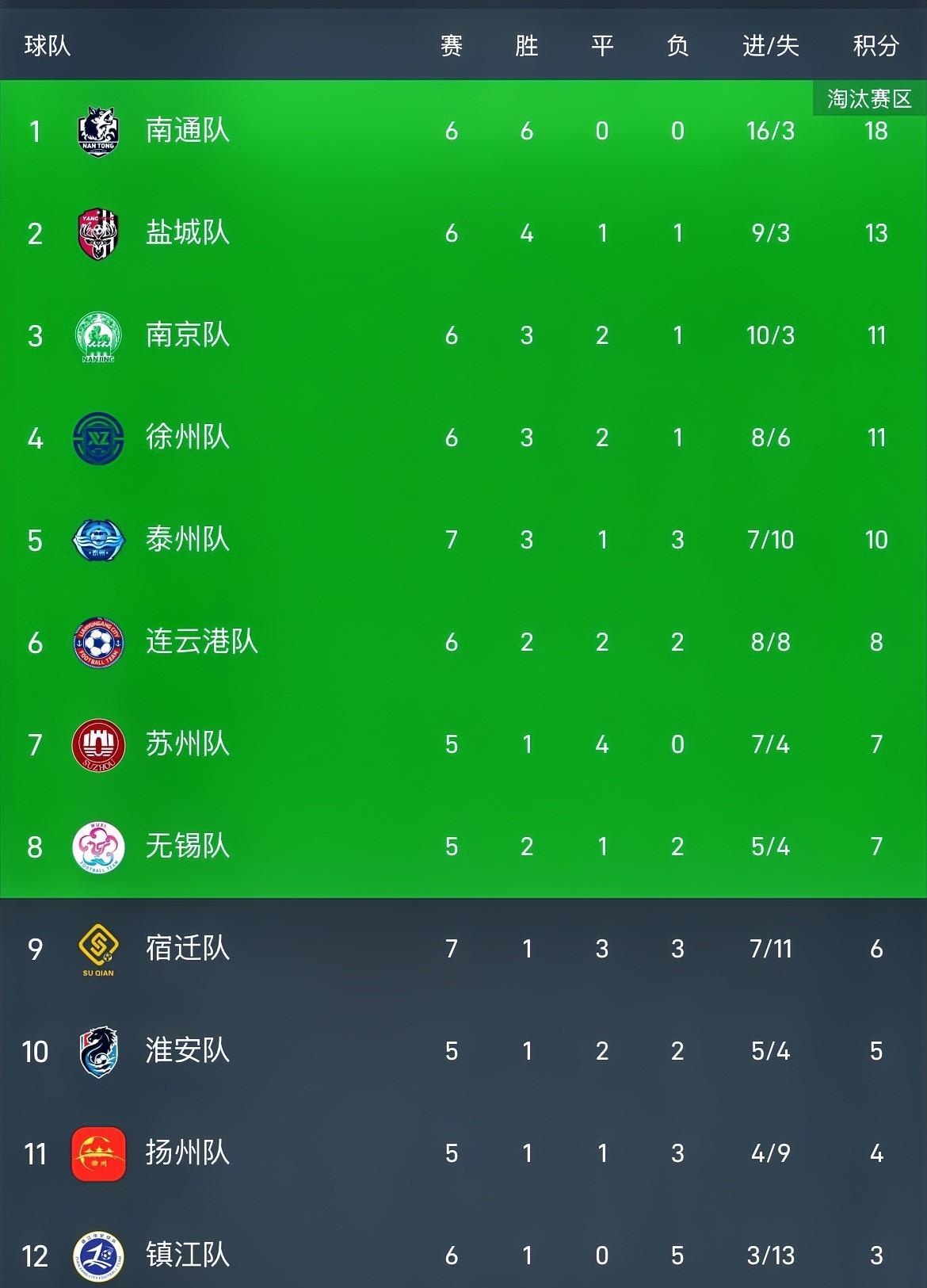927x1288 pixels.
Task: Open the Xuzhou team XZ badge
Action: pos(98,438)
